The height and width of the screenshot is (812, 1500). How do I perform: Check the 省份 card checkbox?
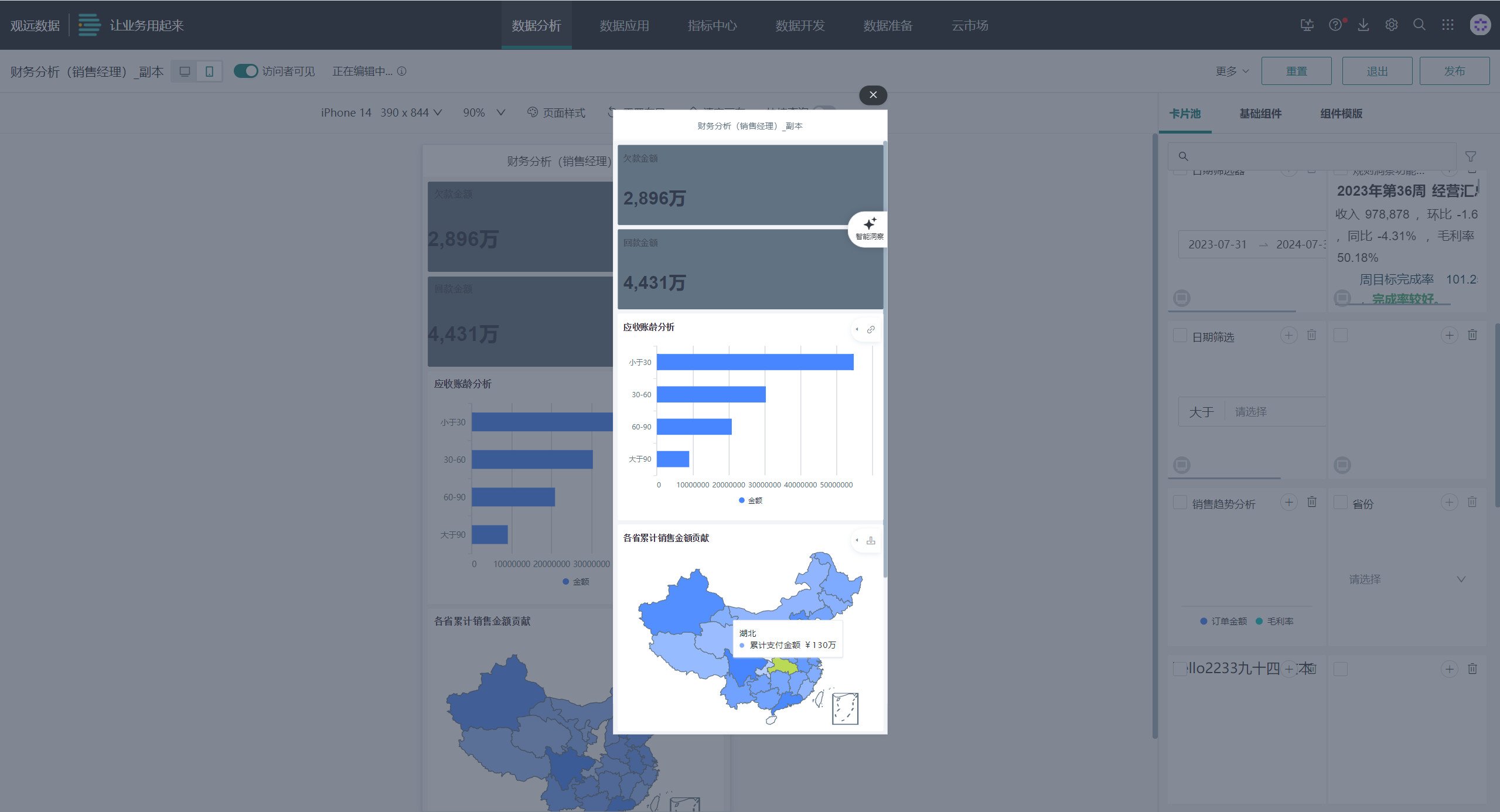(1340, 503)
